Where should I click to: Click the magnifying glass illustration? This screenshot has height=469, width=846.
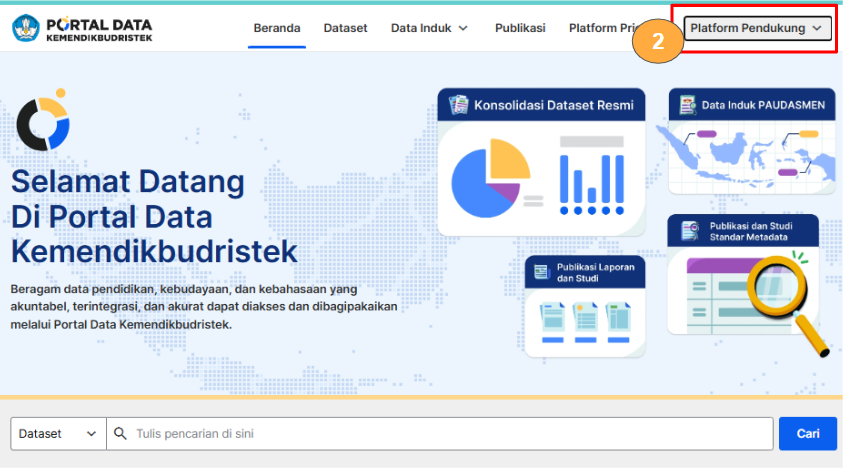pyautogui.click(x=789, y=305)
